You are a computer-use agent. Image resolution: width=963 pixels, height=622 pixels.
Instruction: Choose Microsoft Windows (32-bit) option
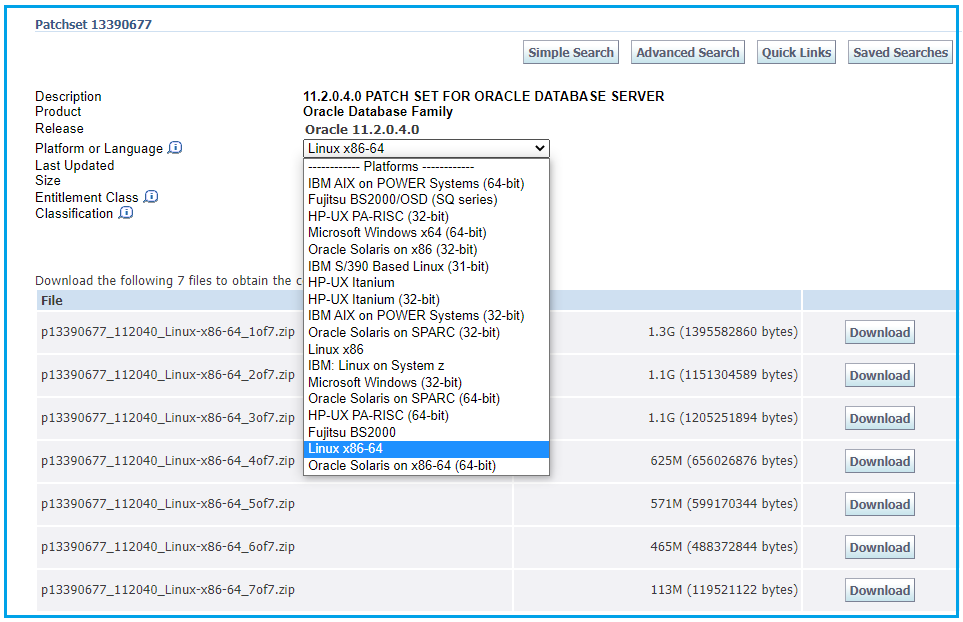point(426,382)
